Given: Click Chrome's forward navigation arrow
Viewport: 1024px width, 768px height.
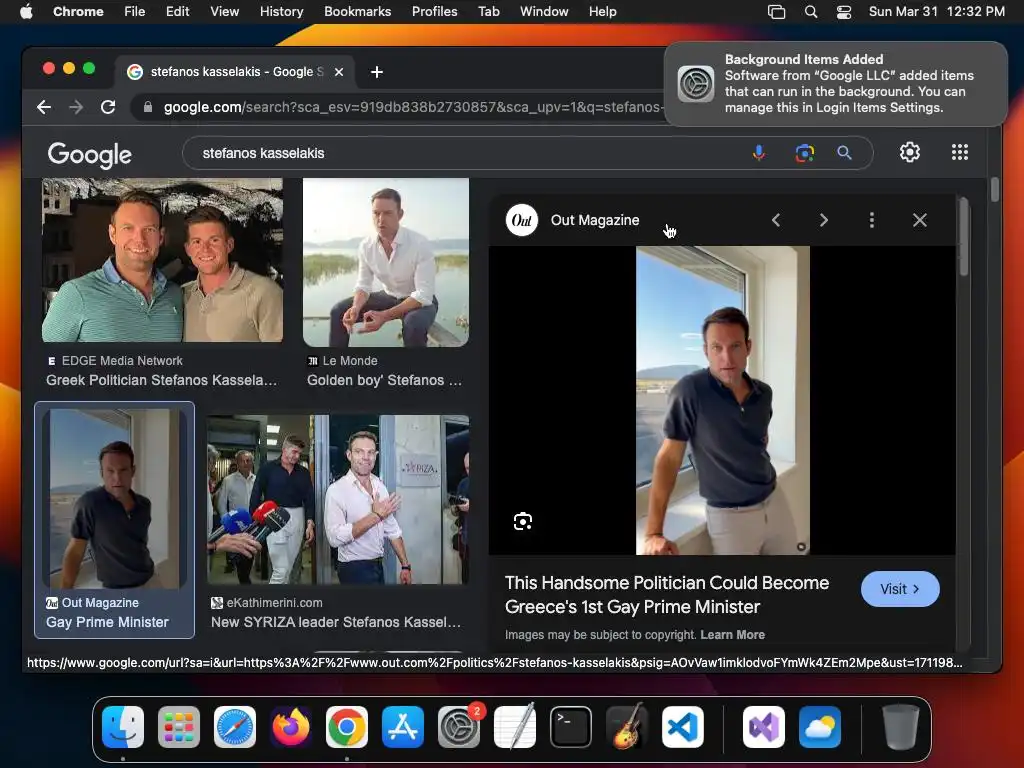Looking at the screenshot, I should coord(76,107).
